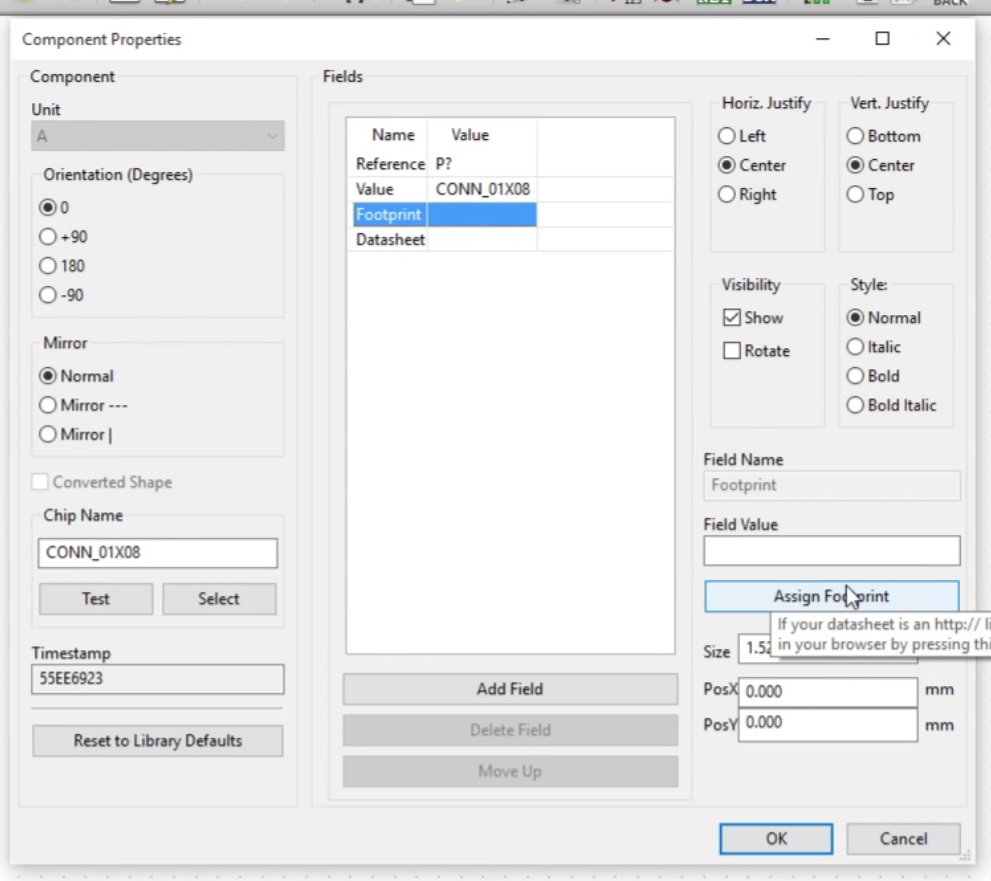This screenshot has width=991, height=881.
Task: Confirm the dialog with OK
Action: (776, 839)
